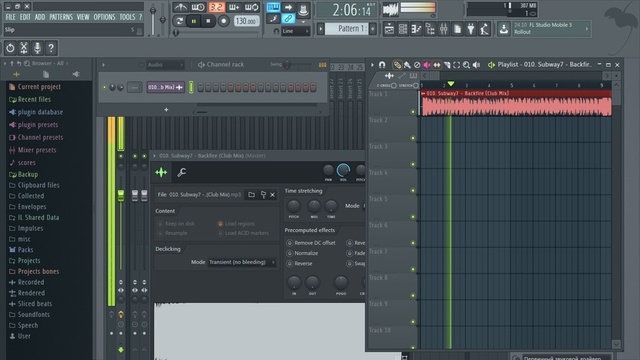Click the cut/scissors icon below menu bar
The width and height of the screenshot is (640, 360).
(24, 48)
